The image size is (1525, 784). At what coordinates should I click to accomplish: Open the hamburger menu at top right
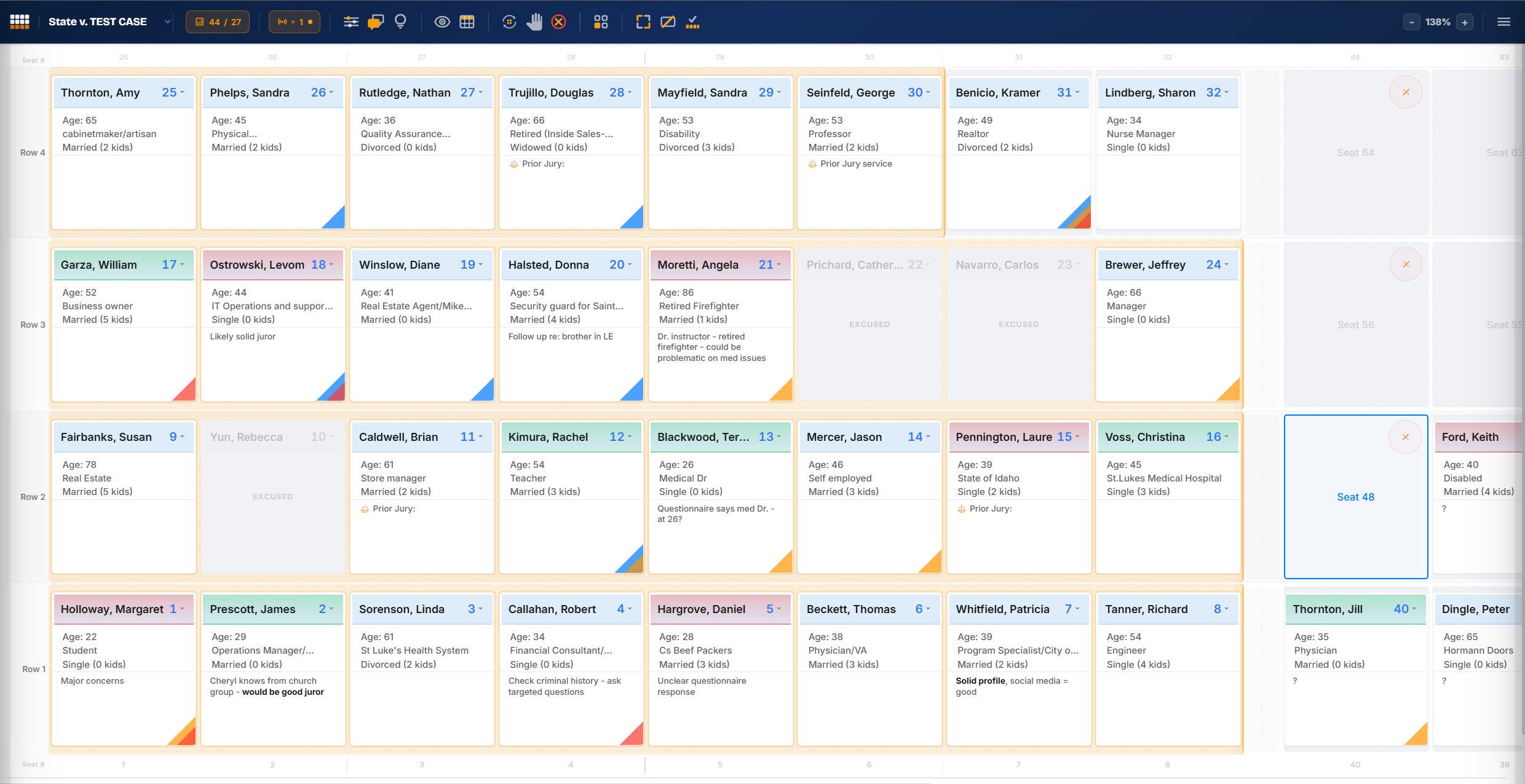click(1504, 22)
